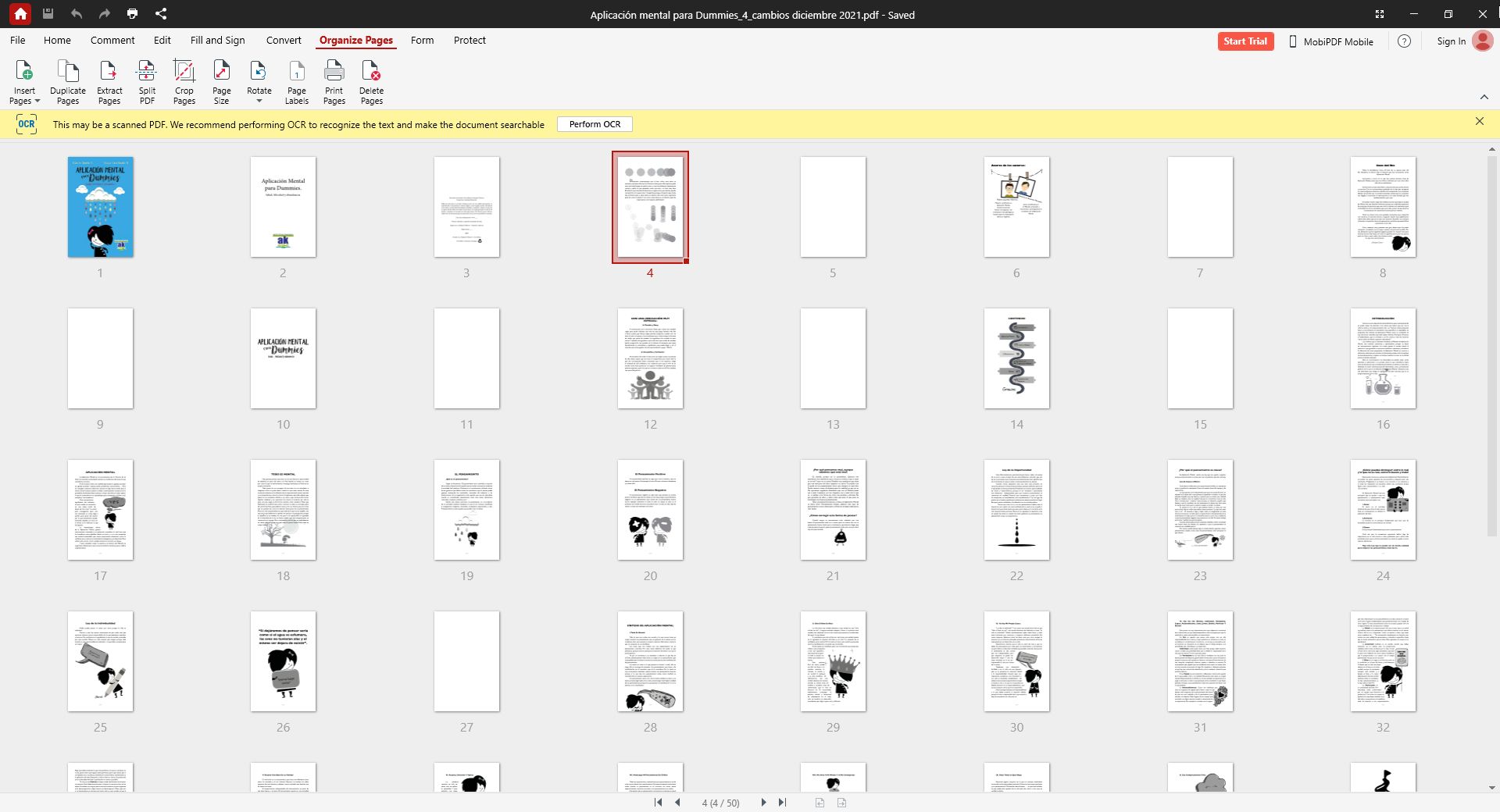Open MobiPDF Mobile link
1500x812 pixels.
click(1331, 41)
